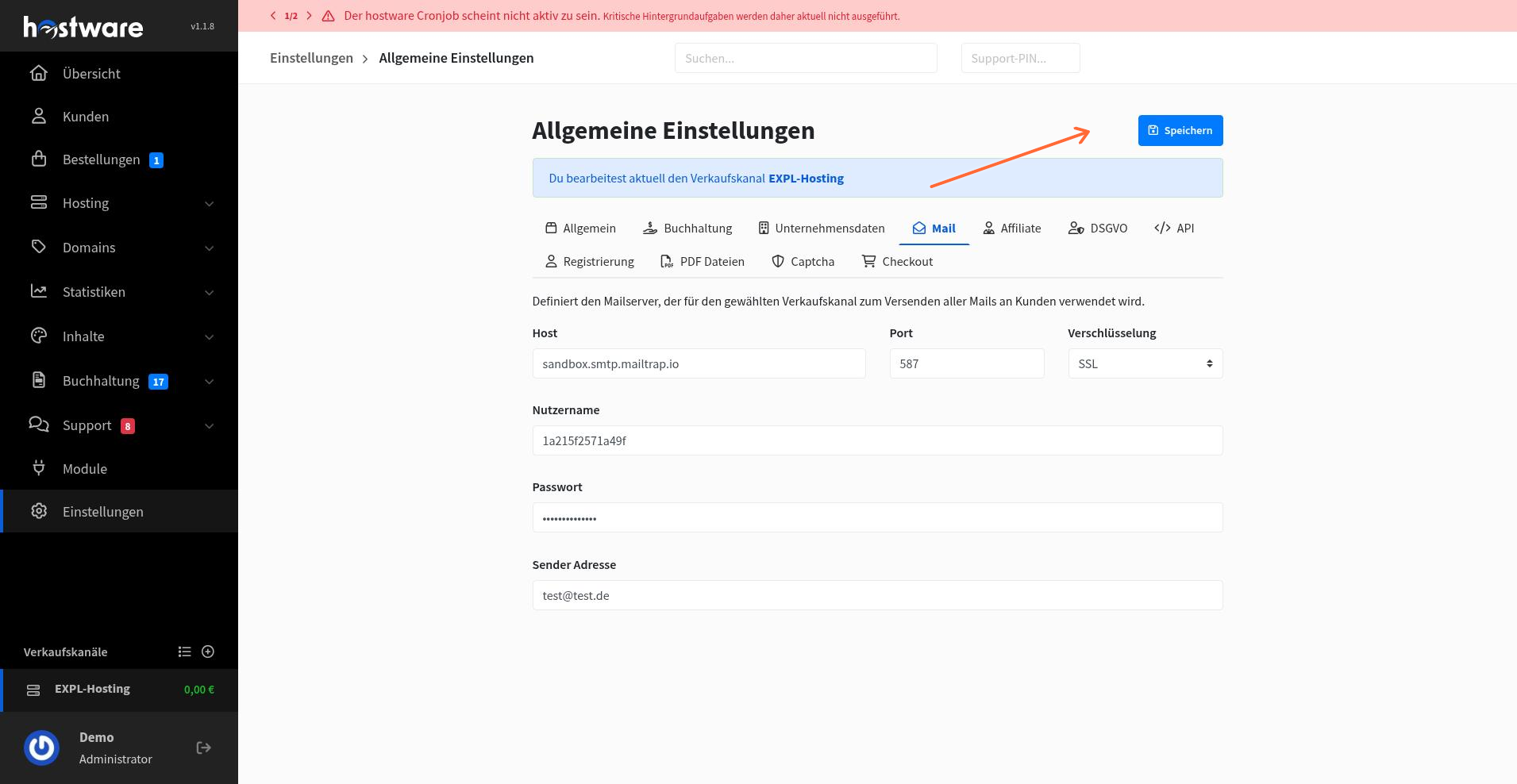Click the Bestellungen shopping bag icon

pos(39,159)
